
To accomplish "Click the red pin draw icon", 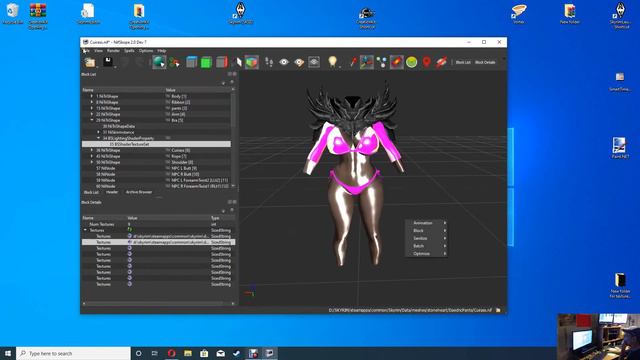I will click(x=353, y=62).
